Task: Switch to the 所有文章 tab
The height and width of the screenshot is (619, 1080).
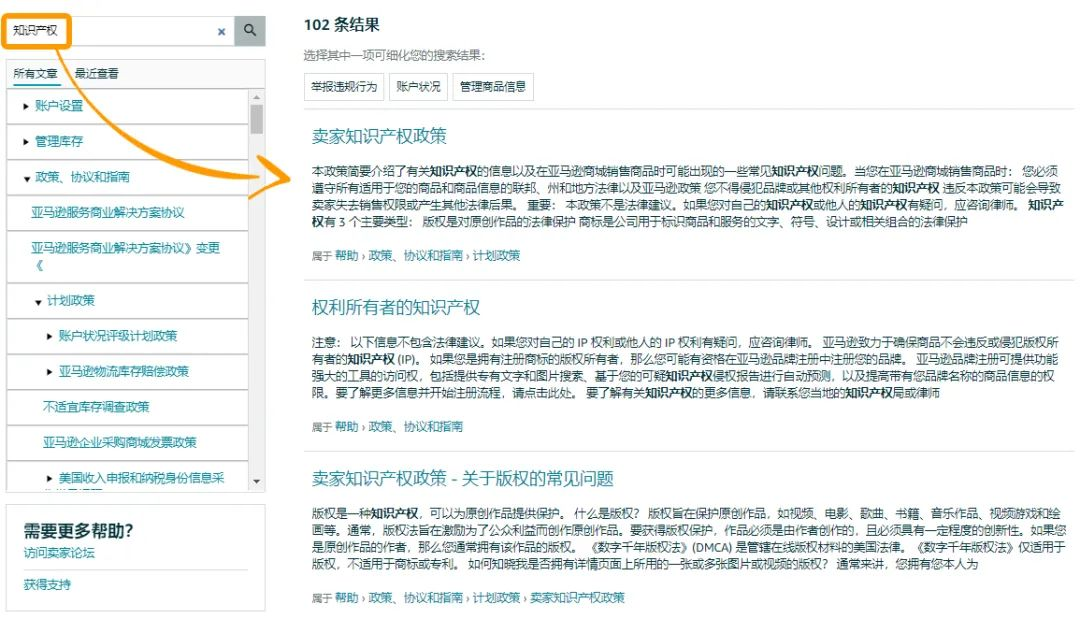Action: 35,74
